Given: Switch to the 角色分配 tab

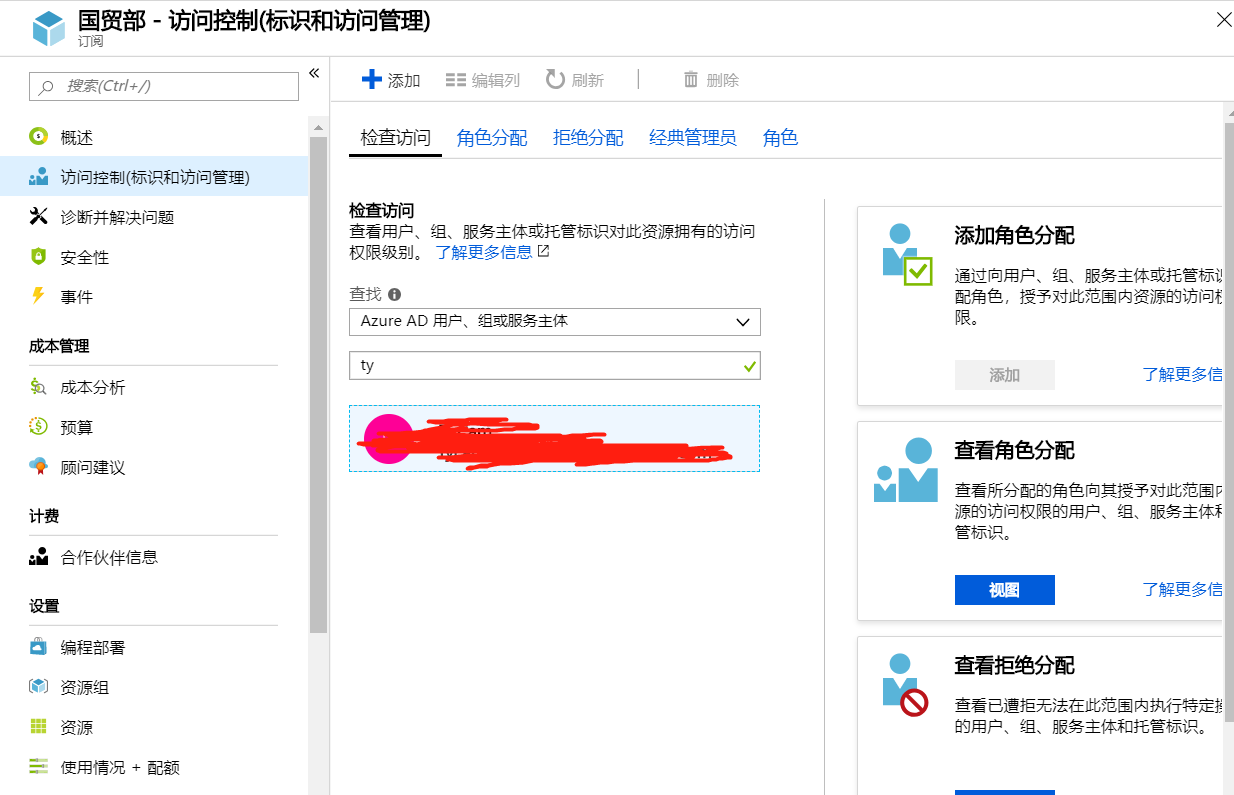Looking at the screenshot, I should 492,138.
